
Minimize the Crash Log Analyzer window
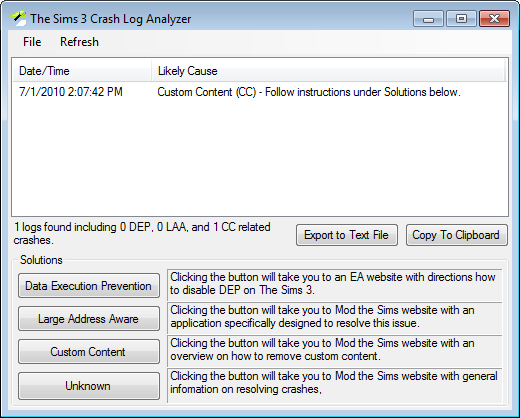428,19
